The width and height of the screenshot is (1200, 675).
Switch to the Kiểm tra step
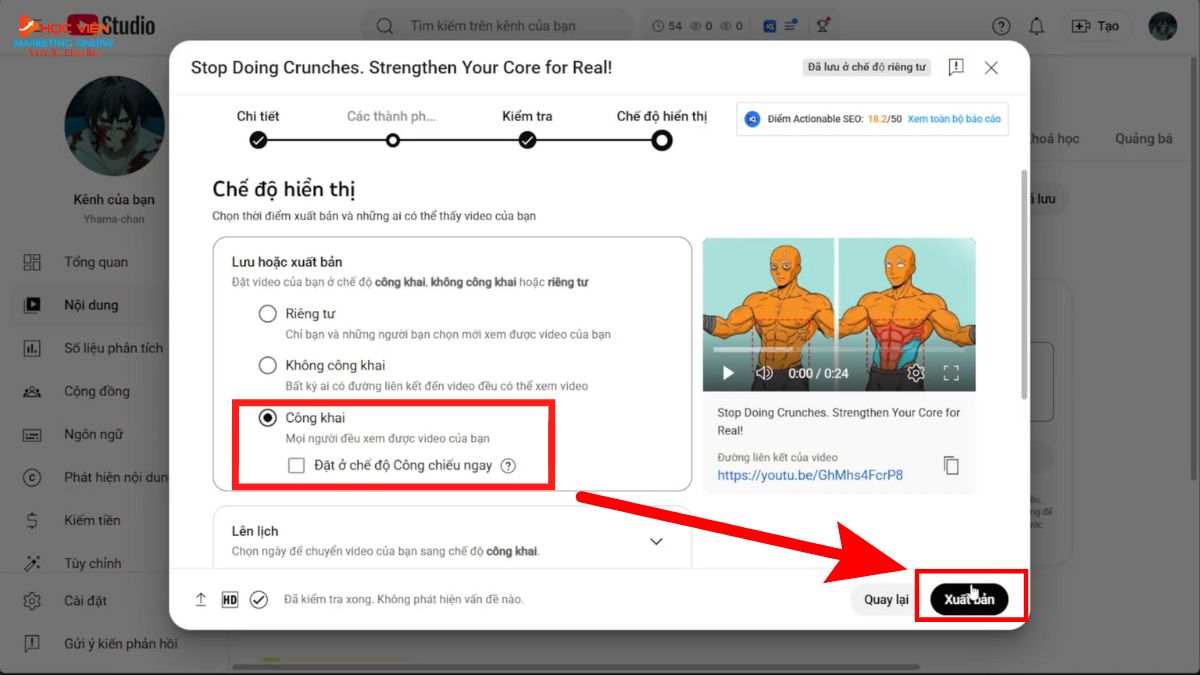pyautogui.click(x=528, y=141)
